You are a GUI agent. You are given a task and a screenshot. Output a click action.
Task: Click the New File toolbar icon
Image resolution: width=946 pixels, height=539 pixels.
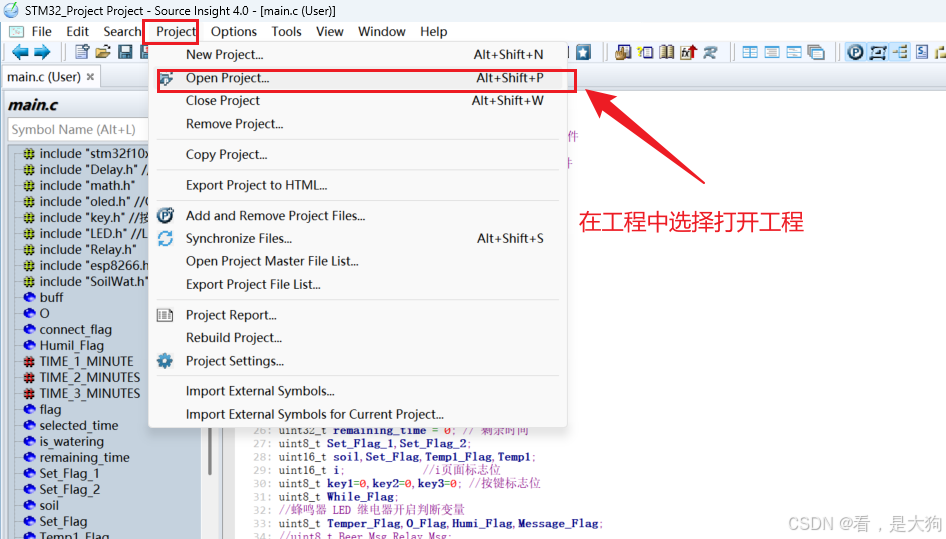click(x=81, y=53)
